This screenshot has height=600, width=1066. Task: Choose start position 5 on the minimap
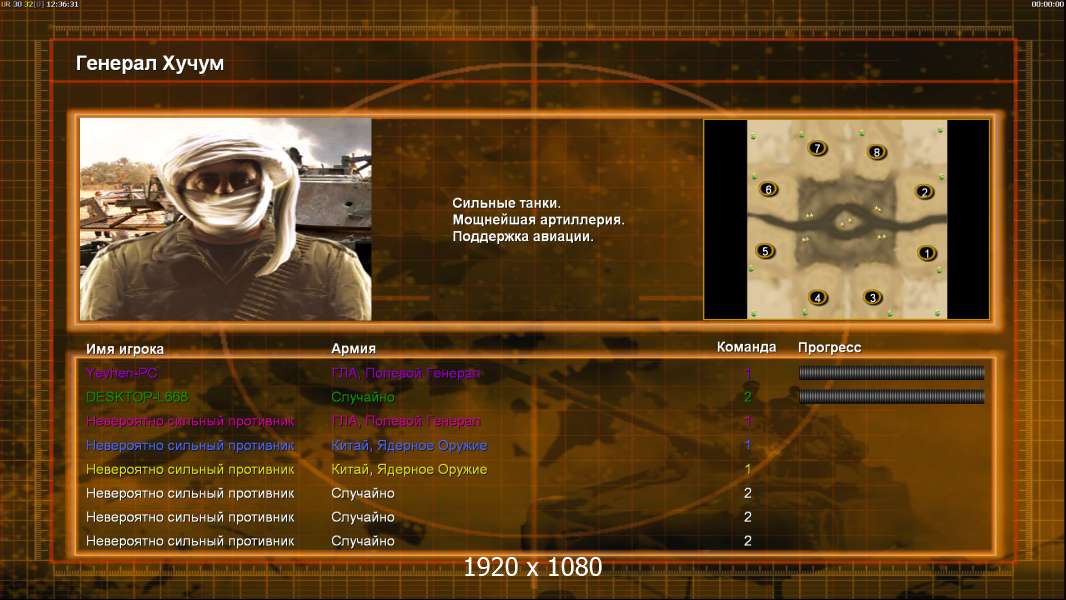click(766, 251)
